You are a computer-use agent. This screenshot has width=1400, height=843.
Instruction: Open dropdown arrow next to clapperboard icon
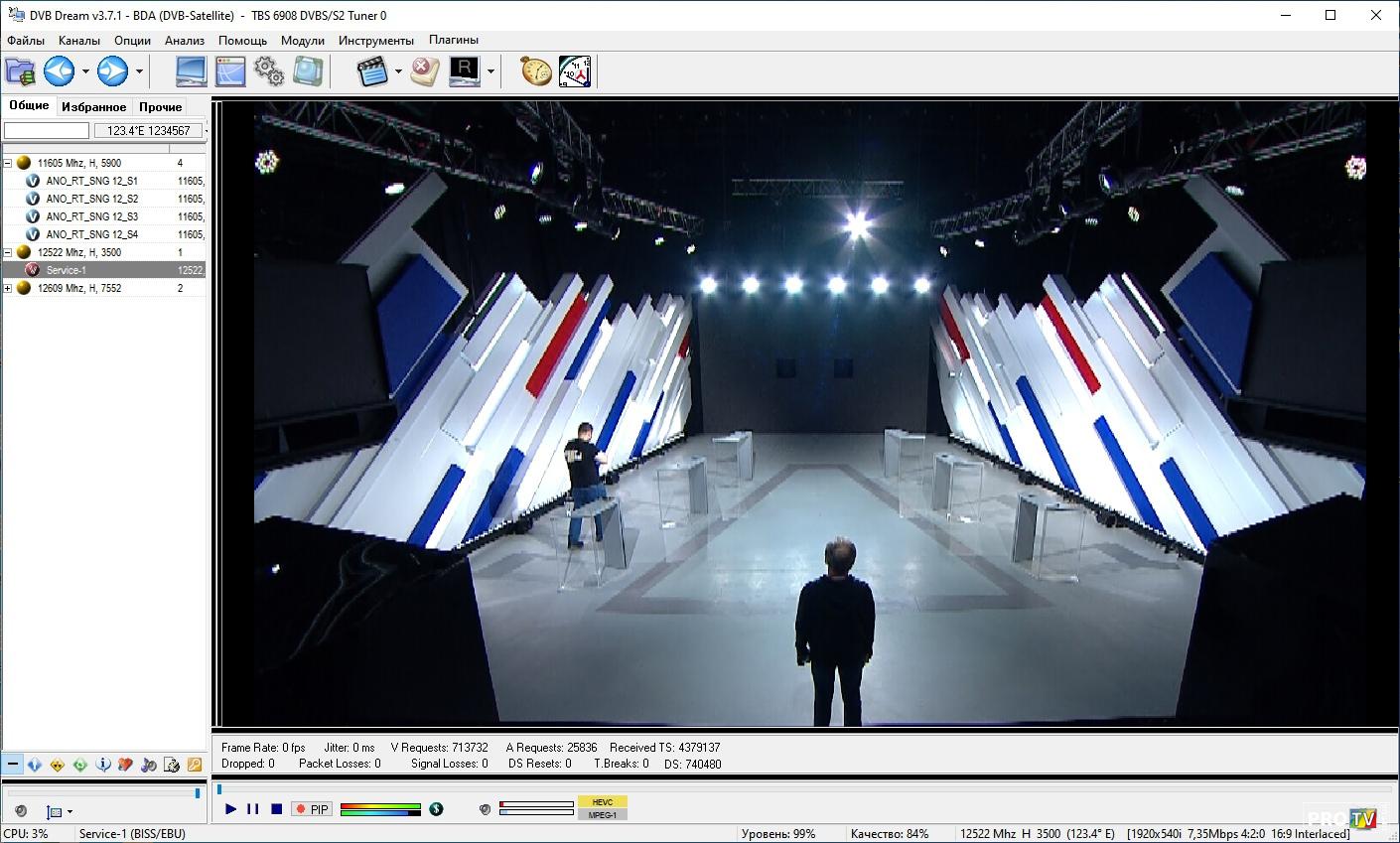click(x=398, y=71)
